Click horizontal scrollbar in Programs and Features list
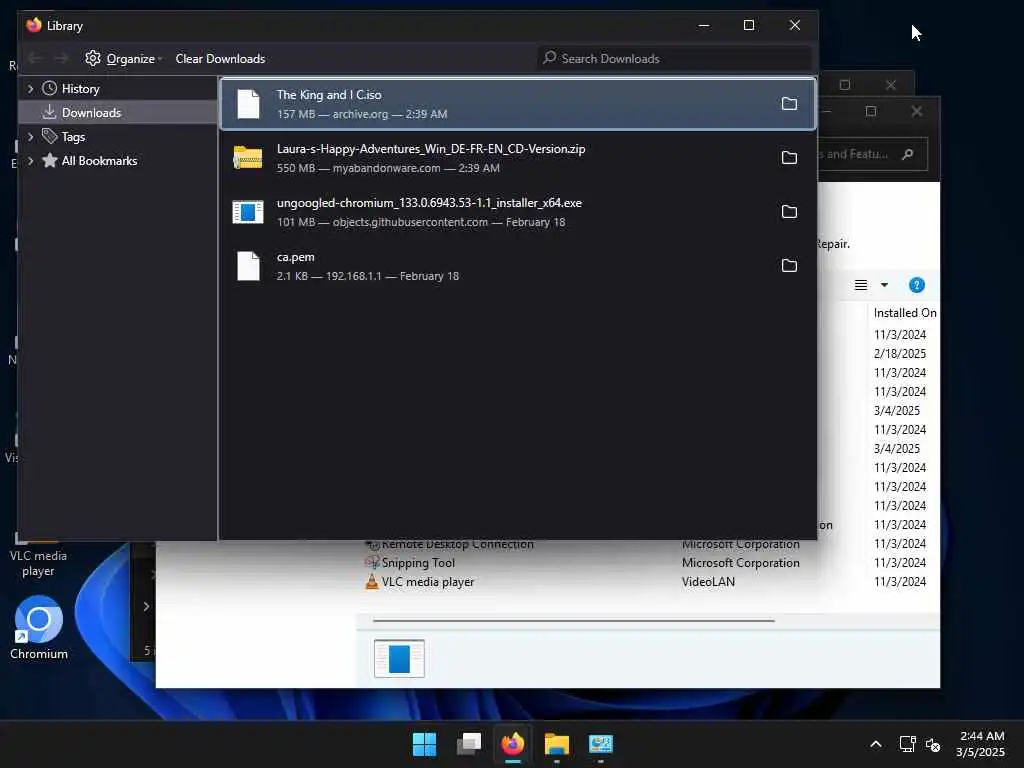 click(573, 620)
